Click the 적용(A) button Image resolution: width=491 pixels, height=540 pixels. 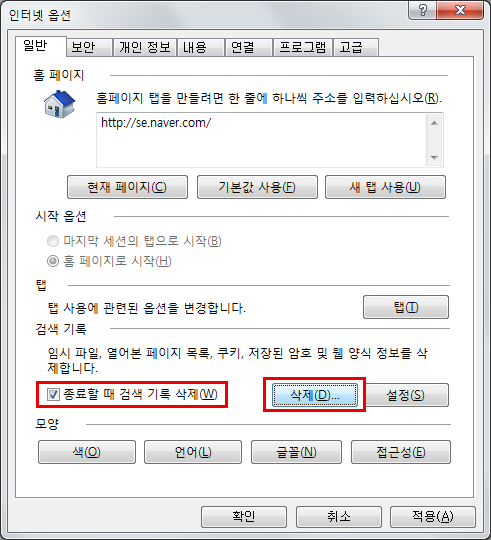point(433,517)
